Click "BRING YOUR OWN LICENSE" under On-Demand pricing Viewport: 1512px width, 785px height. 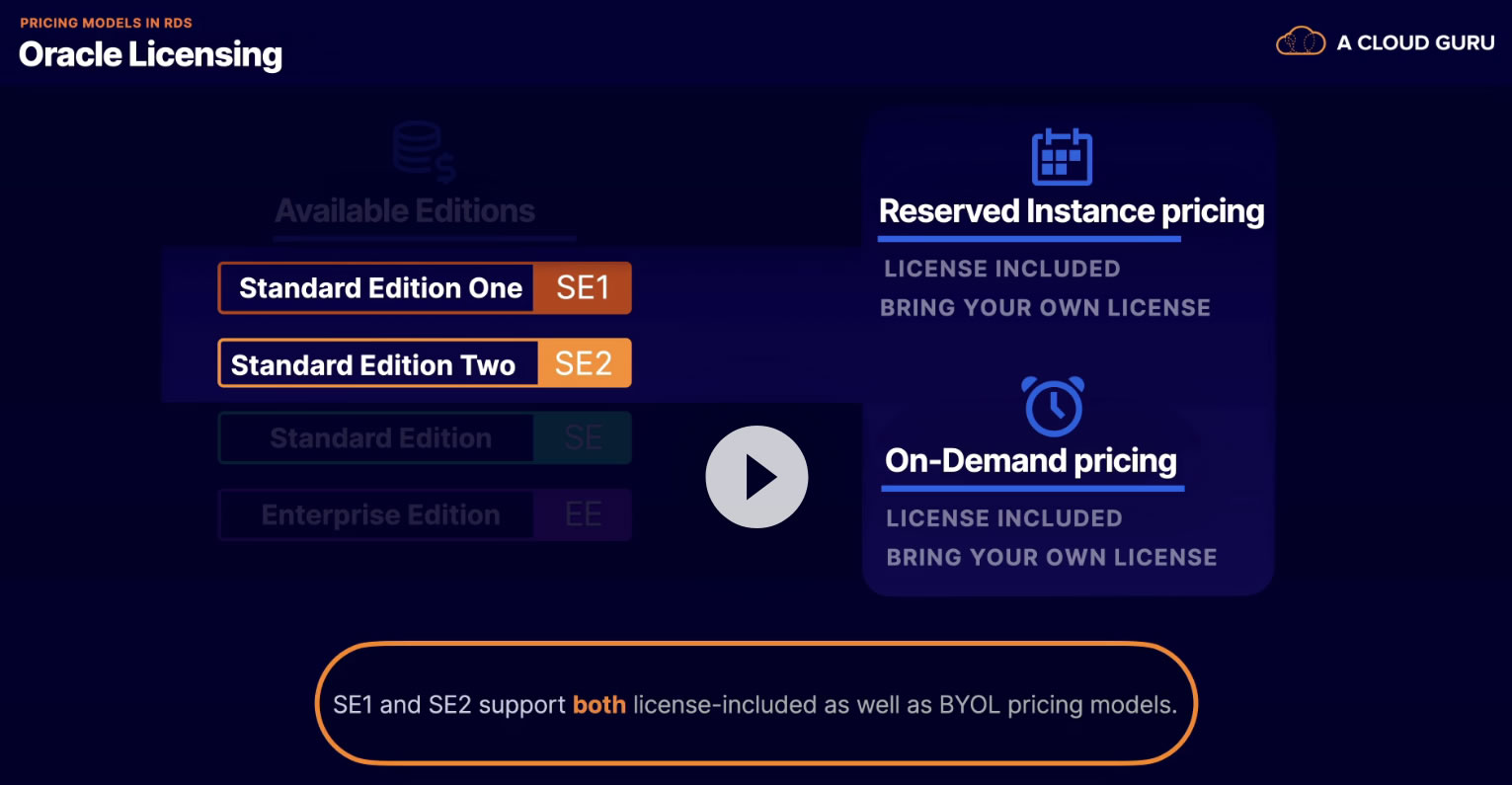click(x=1052, y=558)
